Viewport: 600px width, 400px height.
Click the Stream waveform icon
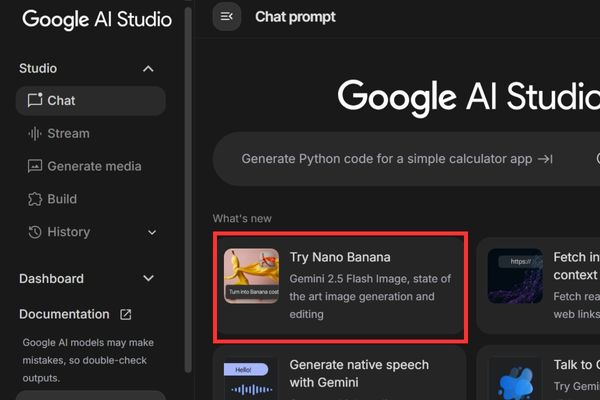pyautogui.click(x=35, y=133)
